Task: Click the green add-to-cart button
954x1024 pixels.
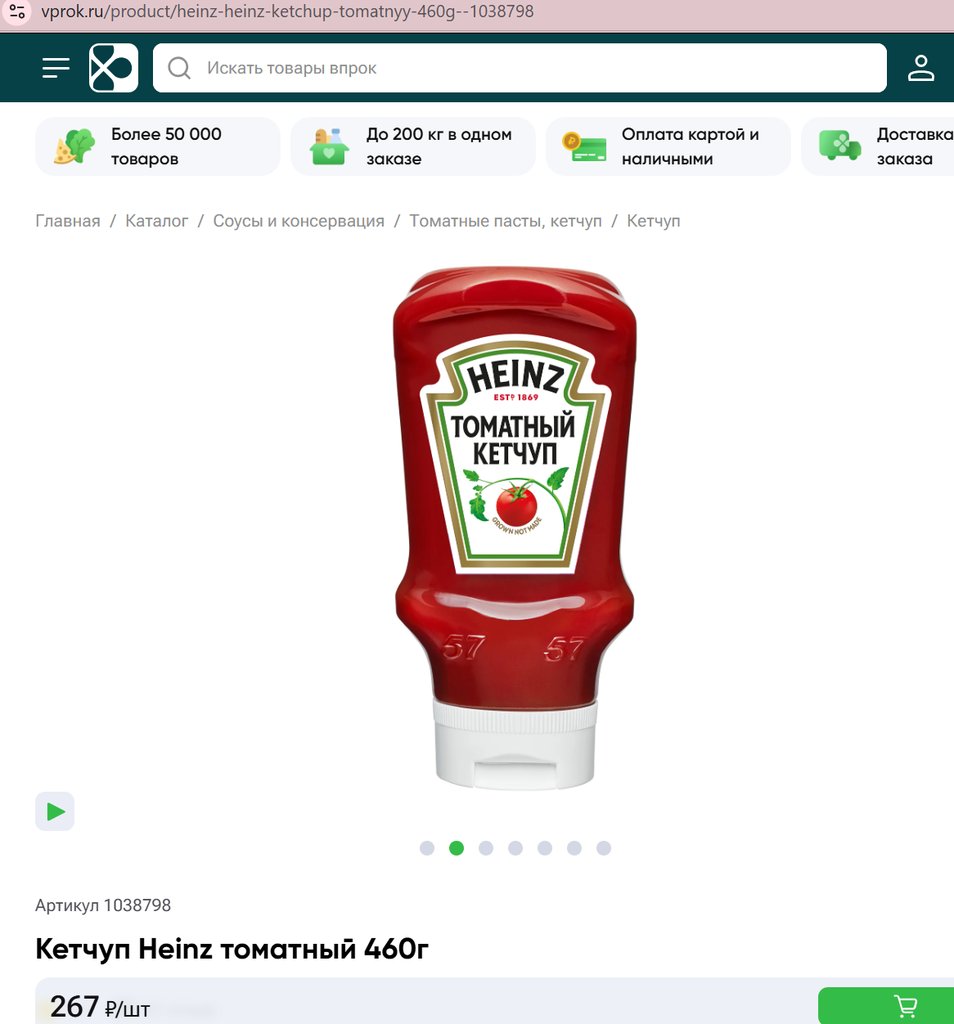Action: pos(886,1005)
